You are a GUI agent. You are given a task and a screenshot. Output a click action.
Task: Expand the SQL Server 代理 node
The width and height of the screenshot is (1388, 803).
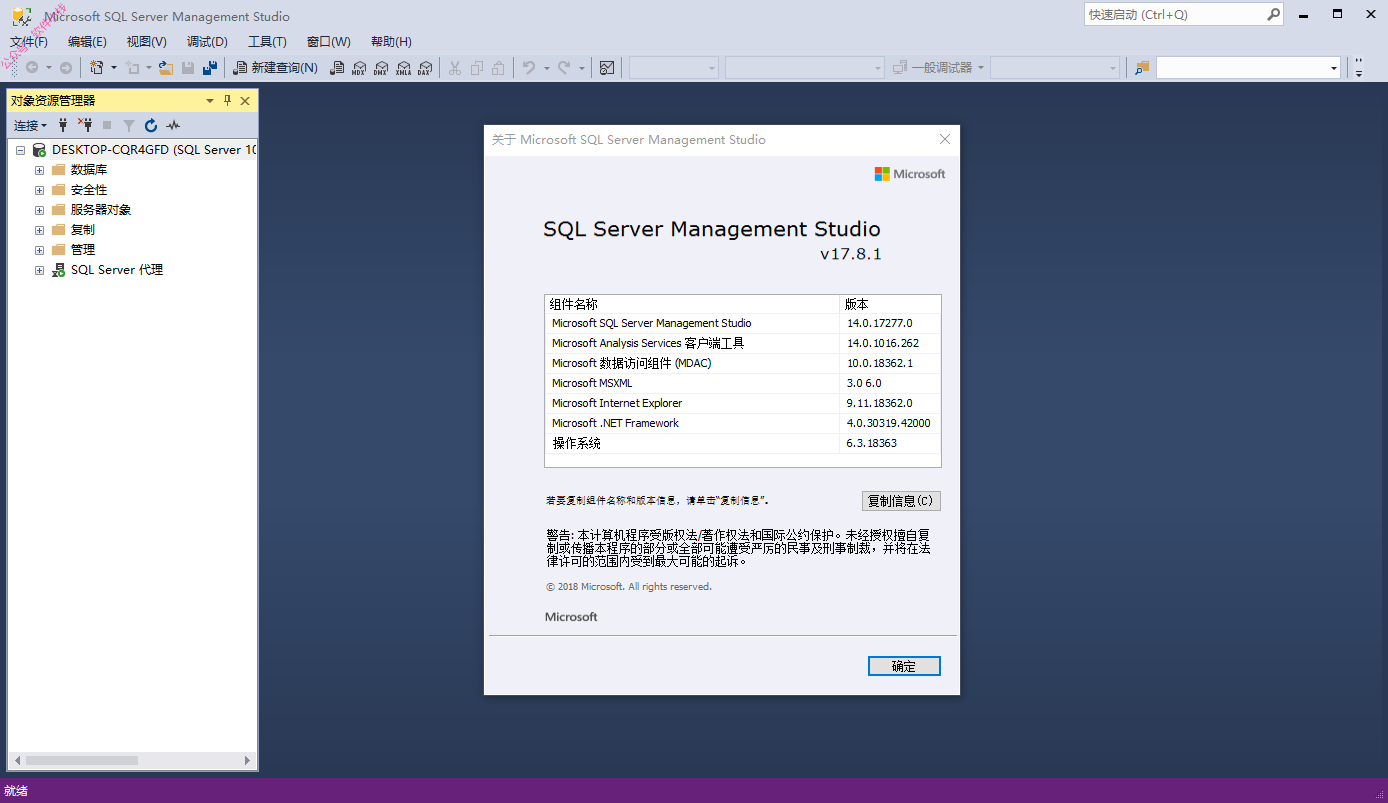tap(39, 270)
